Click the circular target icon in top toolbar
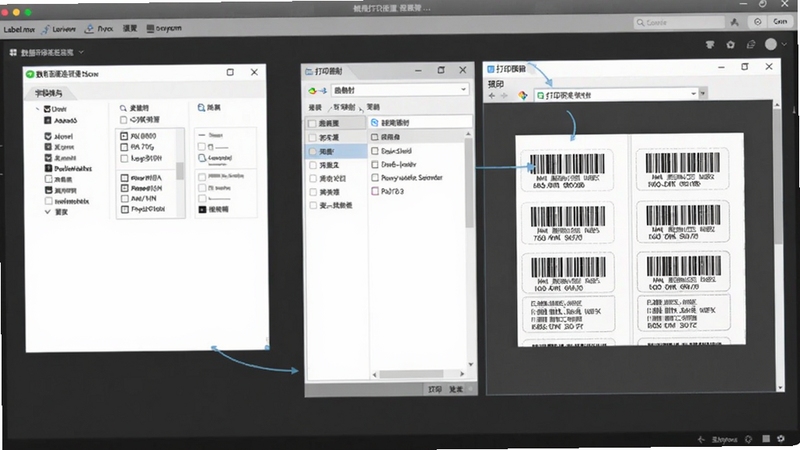800x450 pixels. tap(757, 21)
